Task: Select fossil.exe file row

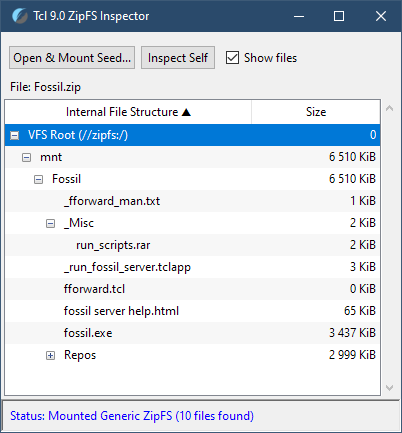Action: [192, 333]
